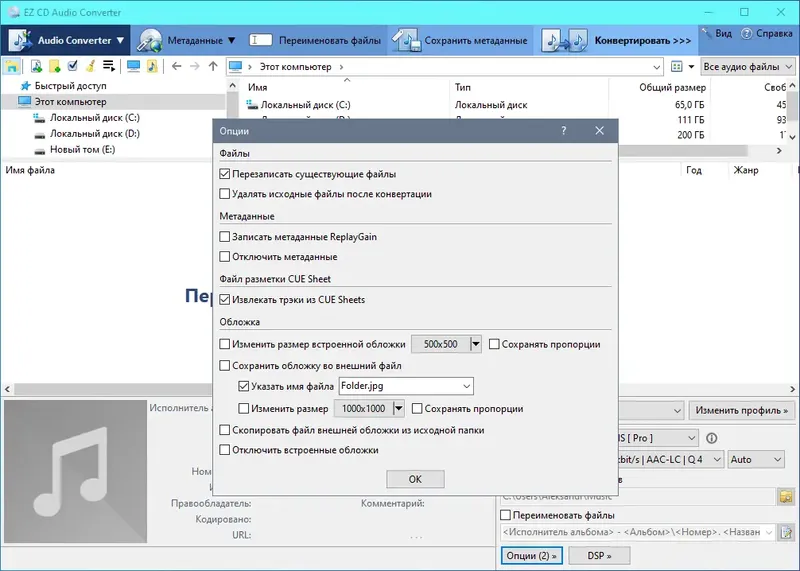800x571 pixels.
Task: Open the Auto dropdown
Action: click(x=756, y=460)
